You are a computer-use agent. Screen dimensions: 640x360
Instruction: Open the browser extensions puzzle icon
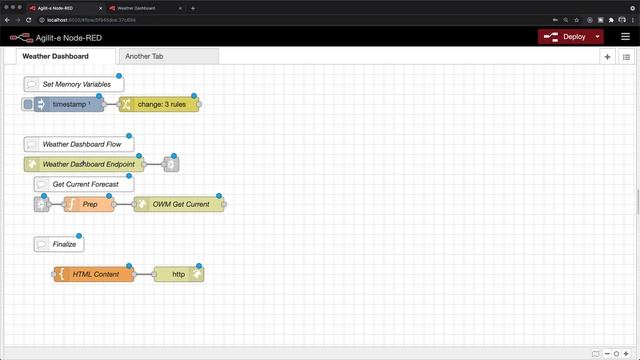coord(611,20)
